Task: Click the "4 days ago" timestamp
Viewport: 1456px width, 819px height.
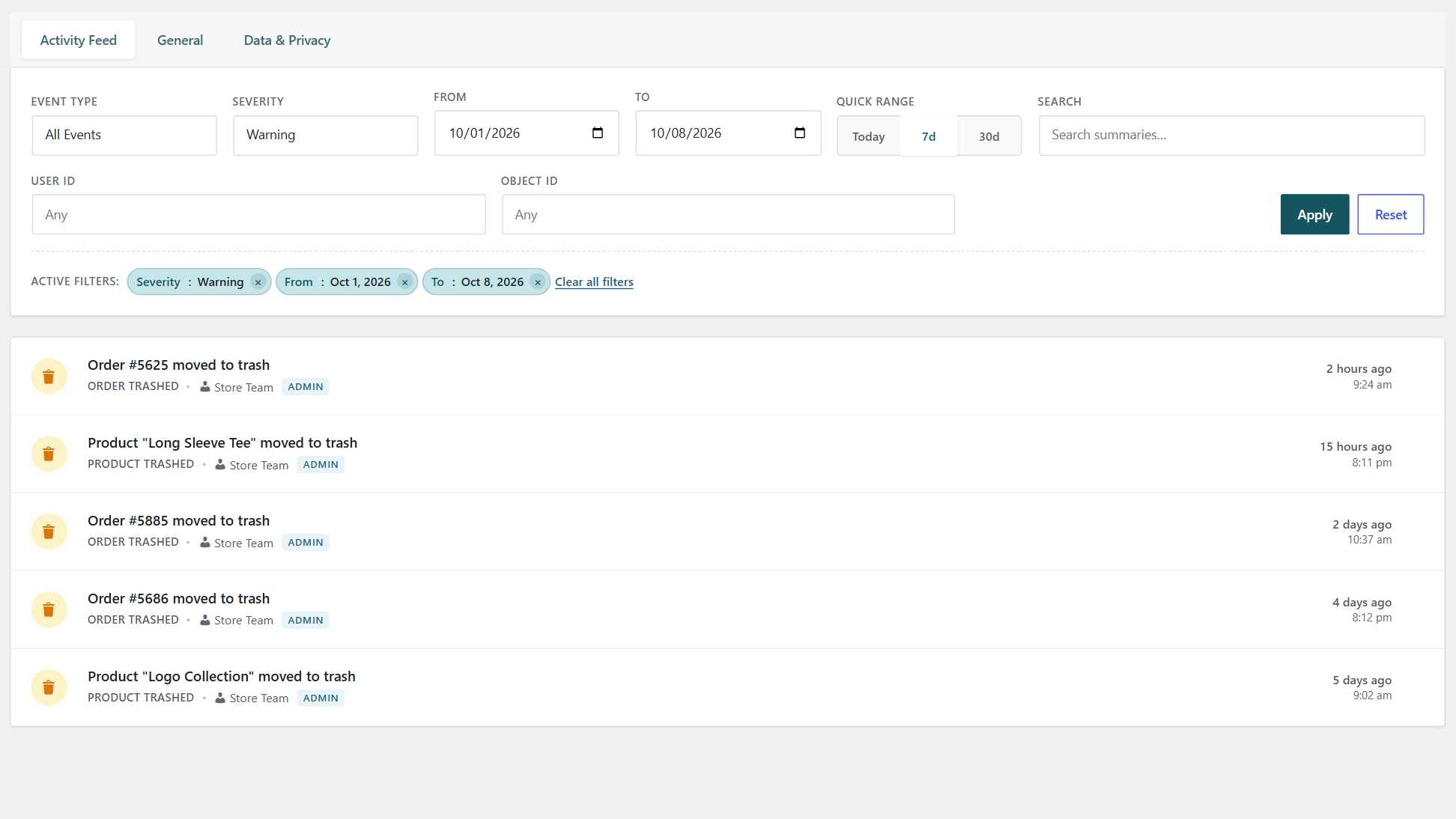Action: (x=1362, y=603)
